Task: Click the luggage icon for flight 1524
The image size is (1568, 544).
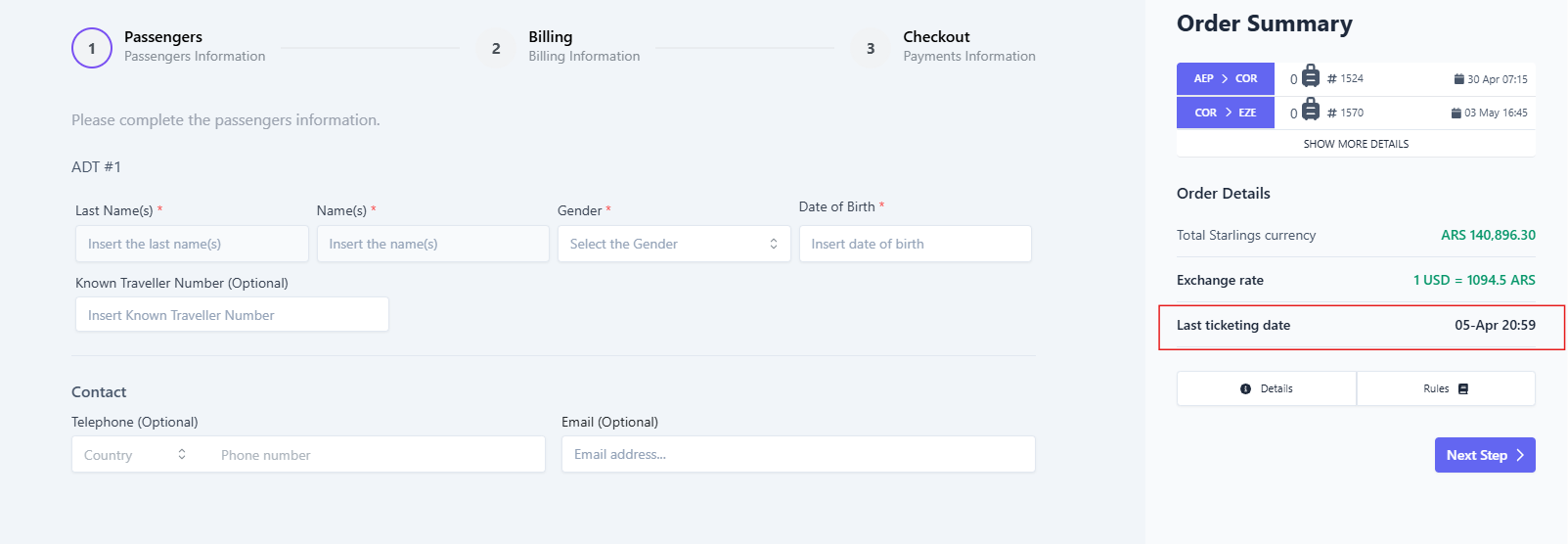Action: 1311,77
